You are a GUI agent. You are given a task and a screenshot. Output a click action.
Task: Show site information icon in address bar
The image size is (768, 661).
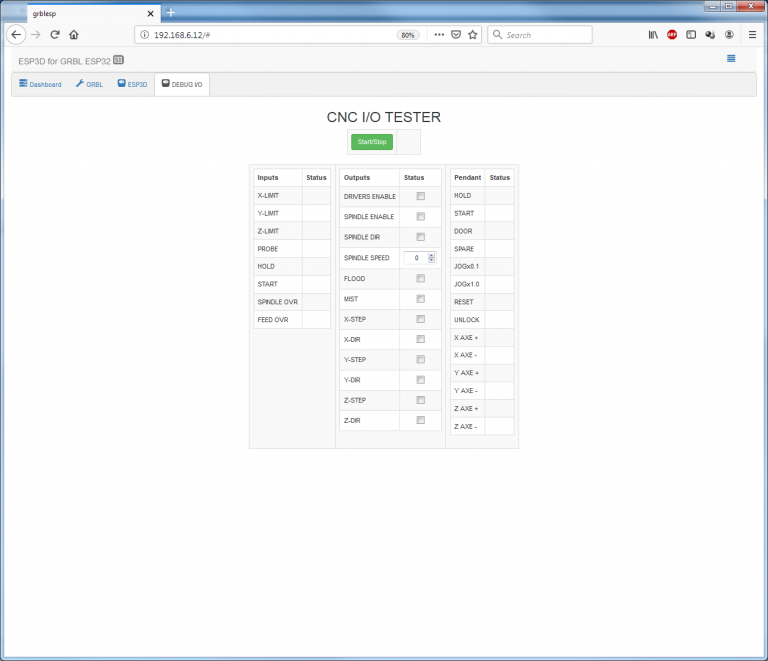[x=144, y=35]
